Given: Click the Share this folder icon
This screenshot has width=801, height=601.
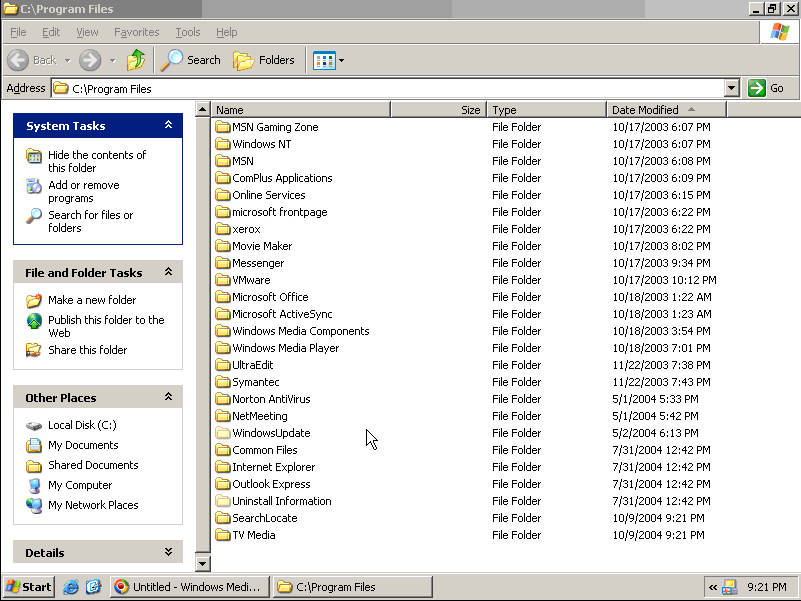Looking at the screenshot, I should pos(34,350).
